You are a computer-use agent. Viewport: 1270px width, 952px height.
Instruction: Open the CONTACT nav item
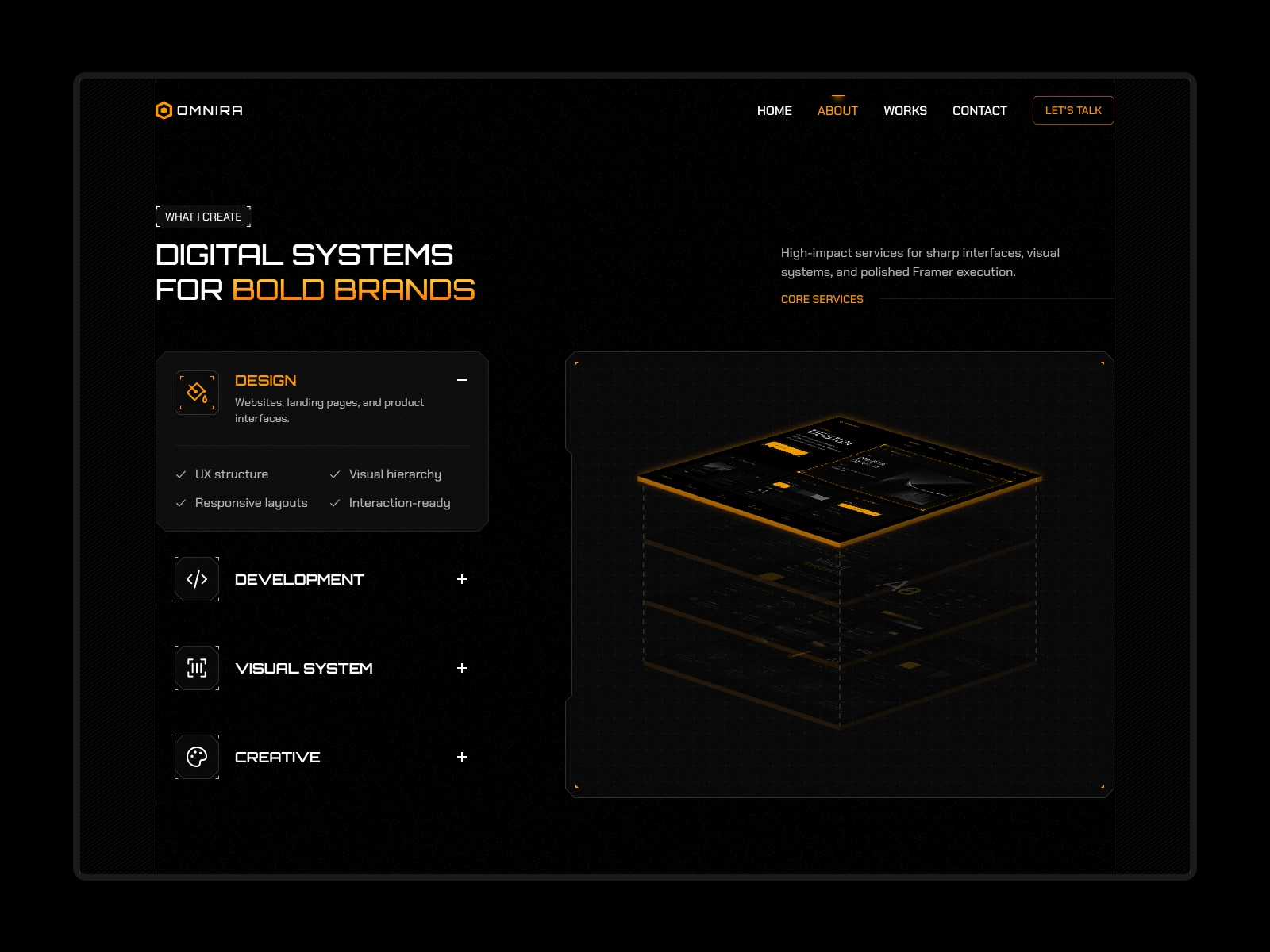click(979, 111)
